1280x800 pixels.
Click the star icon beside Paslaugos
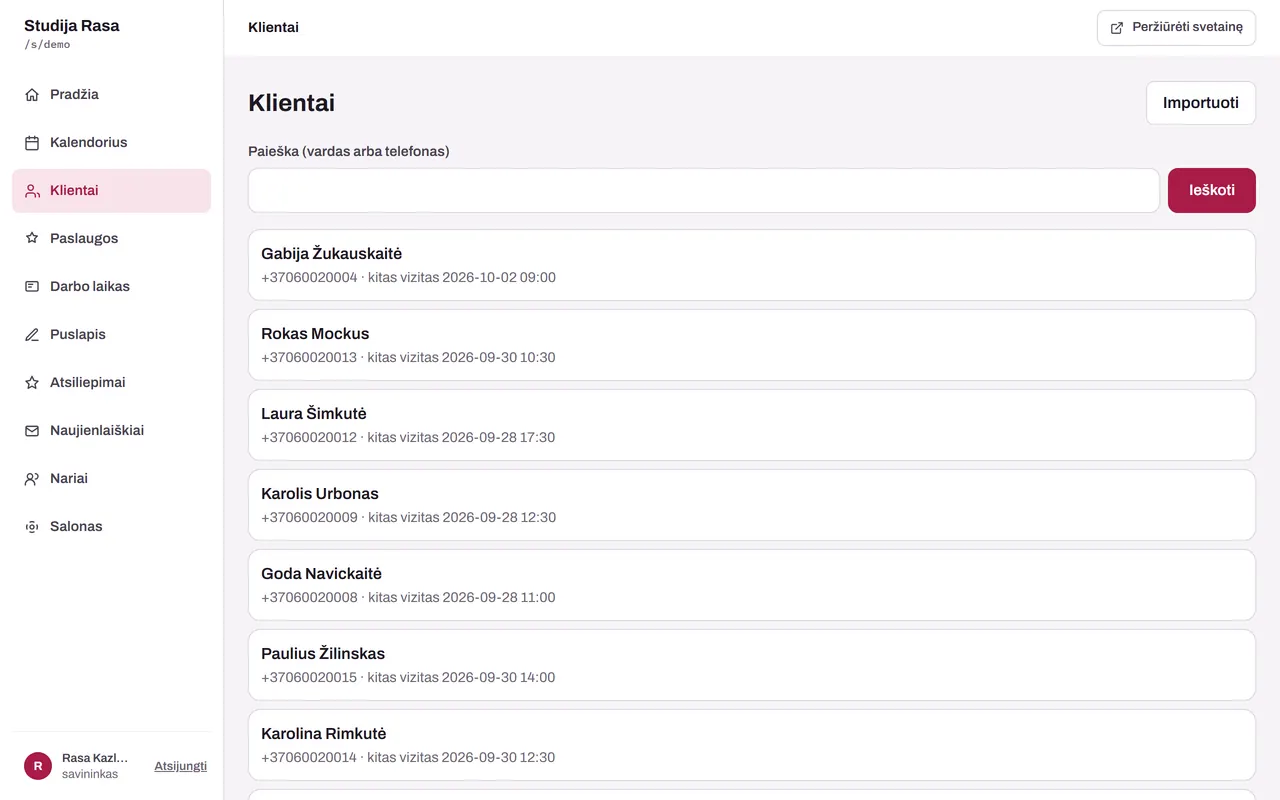(x=32, y=239)
